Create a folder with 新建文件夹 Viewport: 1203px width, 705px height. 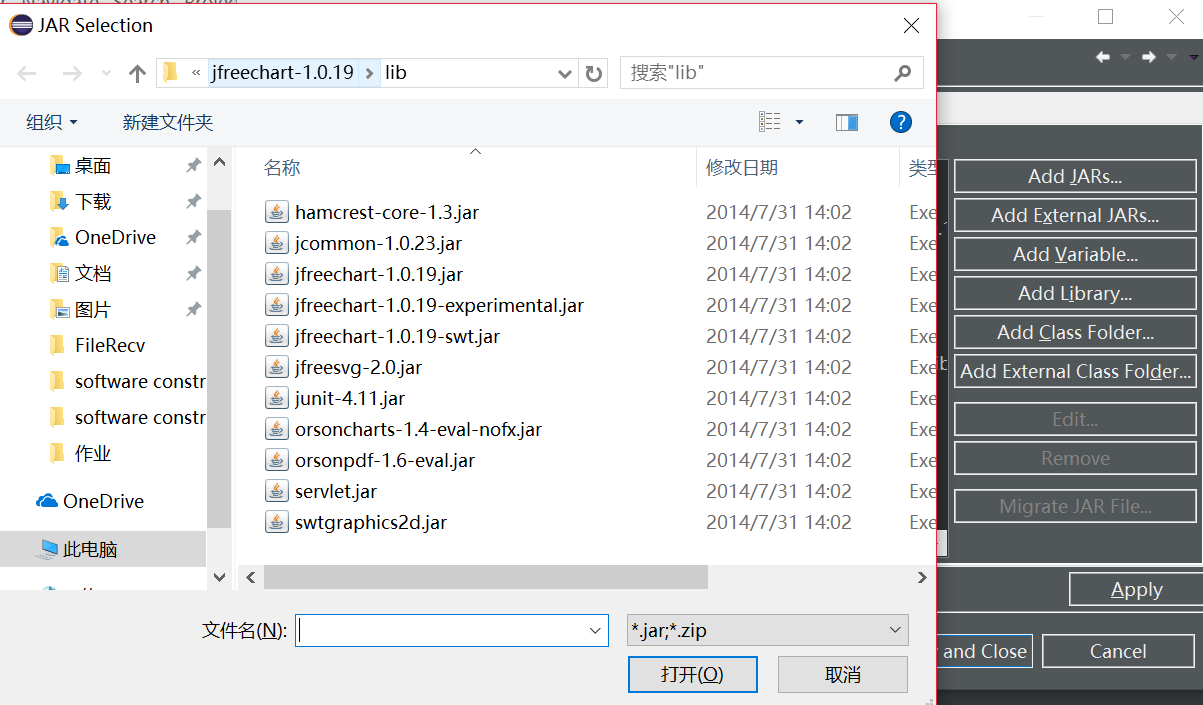(x=168, y=122)
